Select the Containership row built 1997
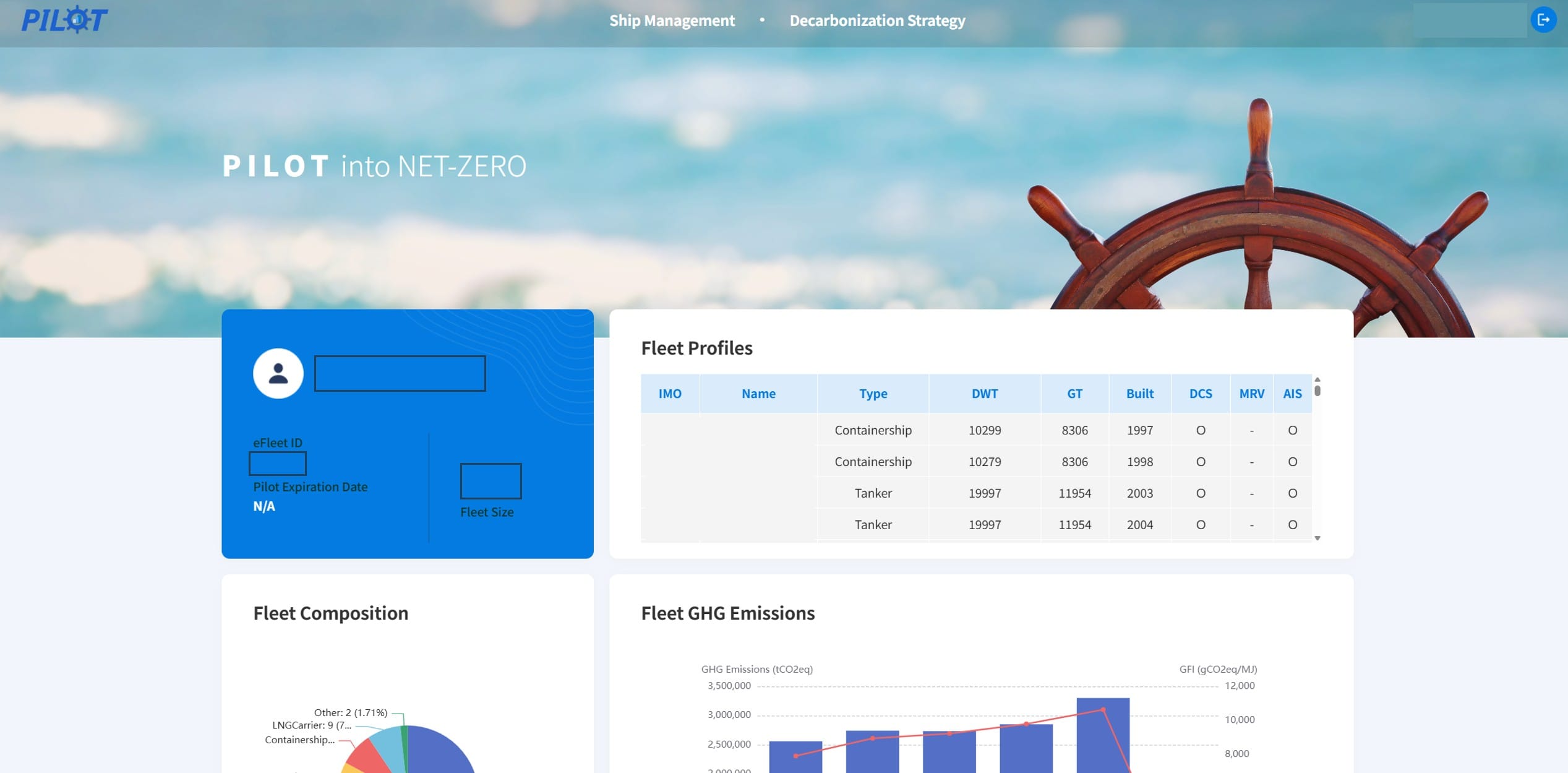 click(x=872, y=430)
